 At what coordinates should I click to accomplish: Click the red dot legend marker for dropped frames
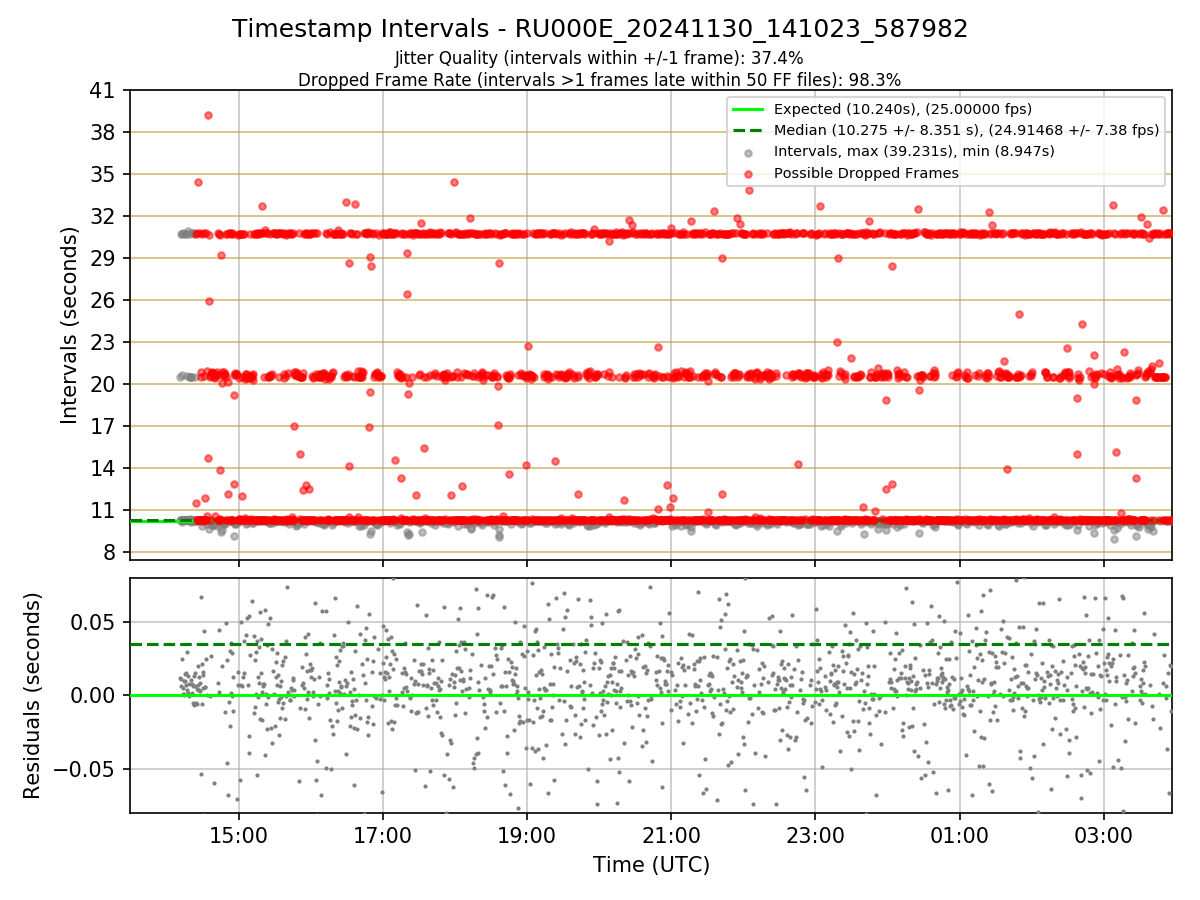749,173
